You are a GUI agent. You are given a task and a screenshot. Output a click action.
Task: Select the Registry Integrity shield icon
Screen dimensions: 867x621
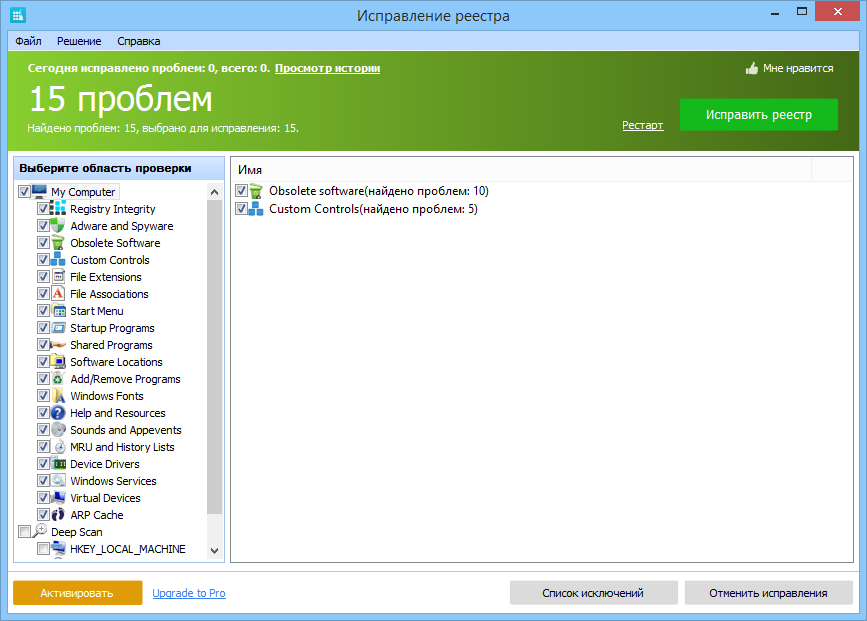(56, 209)
